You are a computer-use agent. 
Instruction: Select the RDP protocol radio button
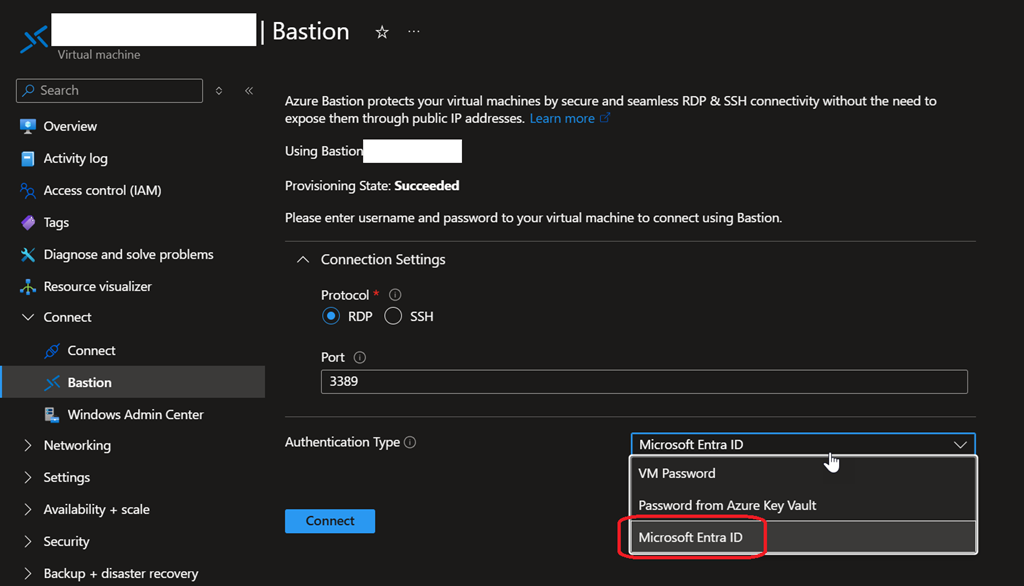pos(331,317)
